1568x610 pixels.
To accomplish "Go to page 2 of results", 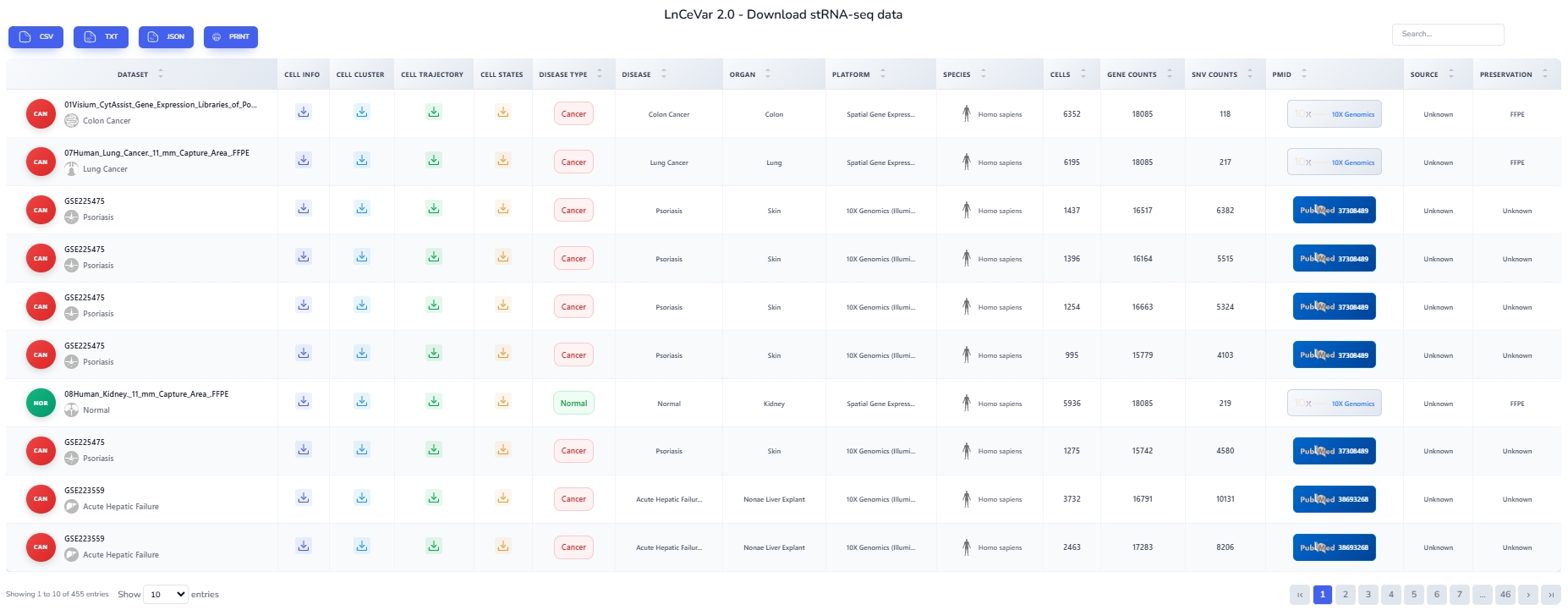I will tap(1345, 595).
